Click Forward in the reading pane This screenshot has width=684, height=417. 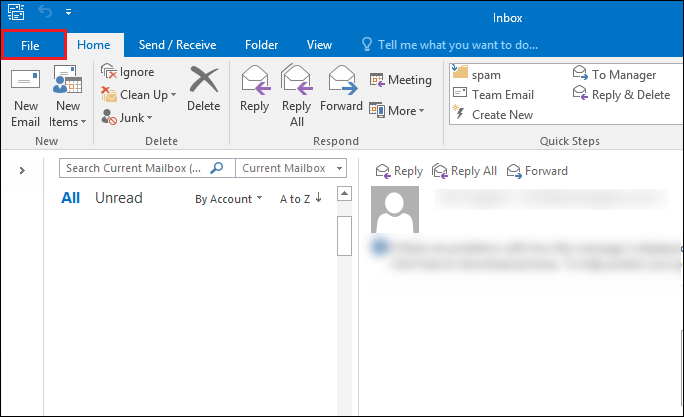click(x=537, y=171)
